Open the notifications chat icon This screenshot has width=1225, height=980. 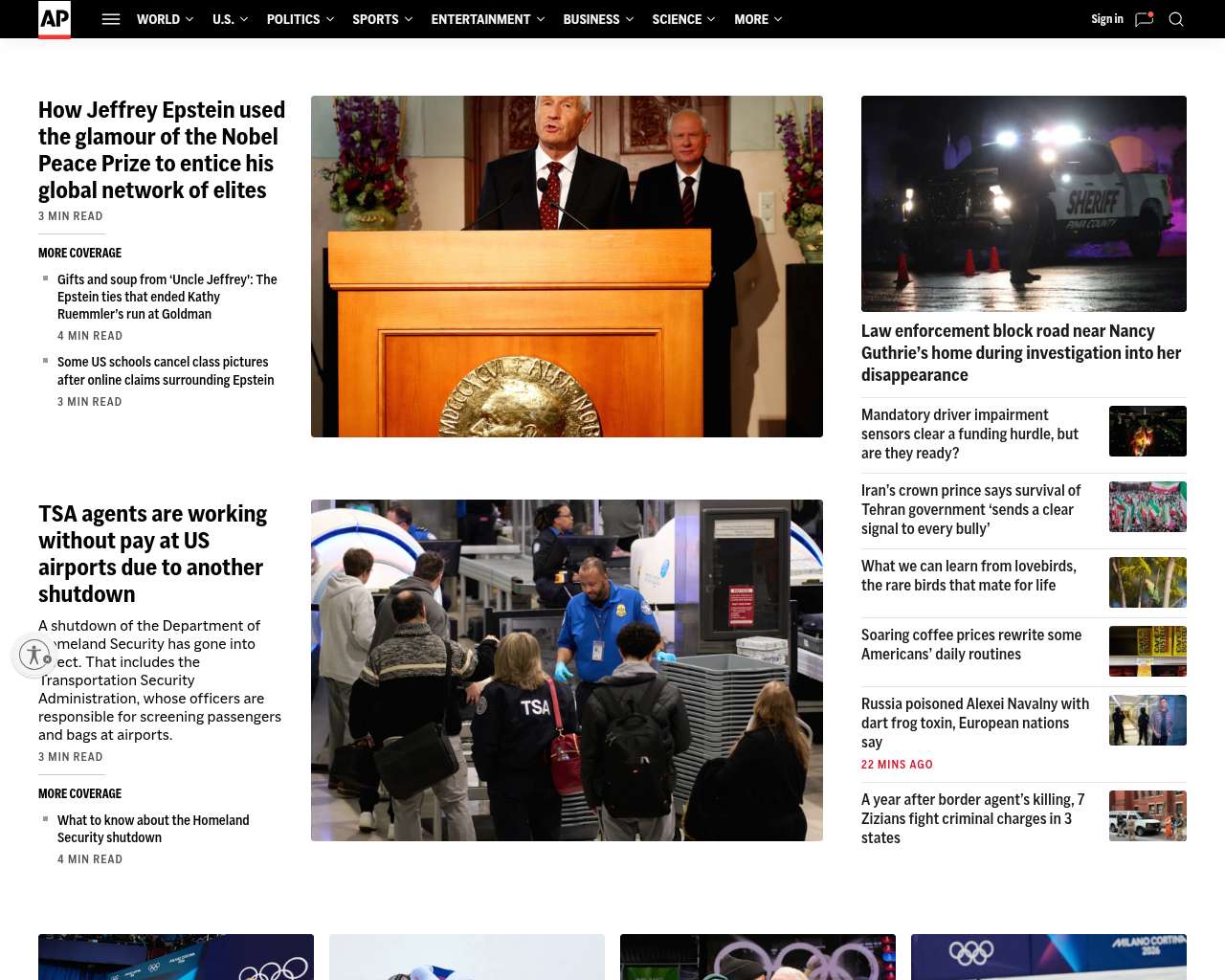point(1144,19)
